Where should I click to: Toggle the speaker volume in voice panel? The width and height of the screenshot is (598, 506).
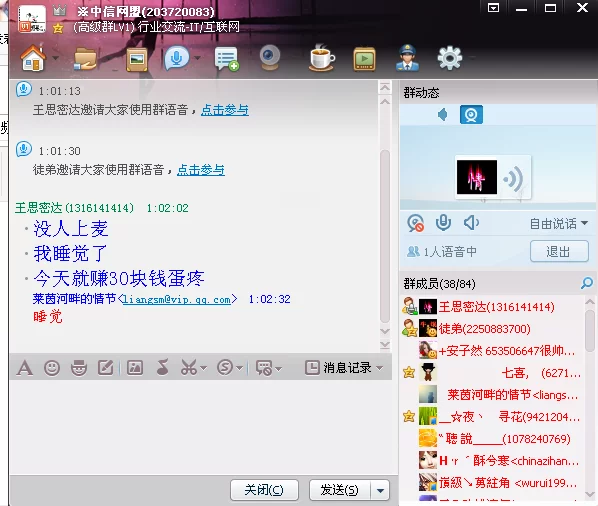click(x=471, y=222)
